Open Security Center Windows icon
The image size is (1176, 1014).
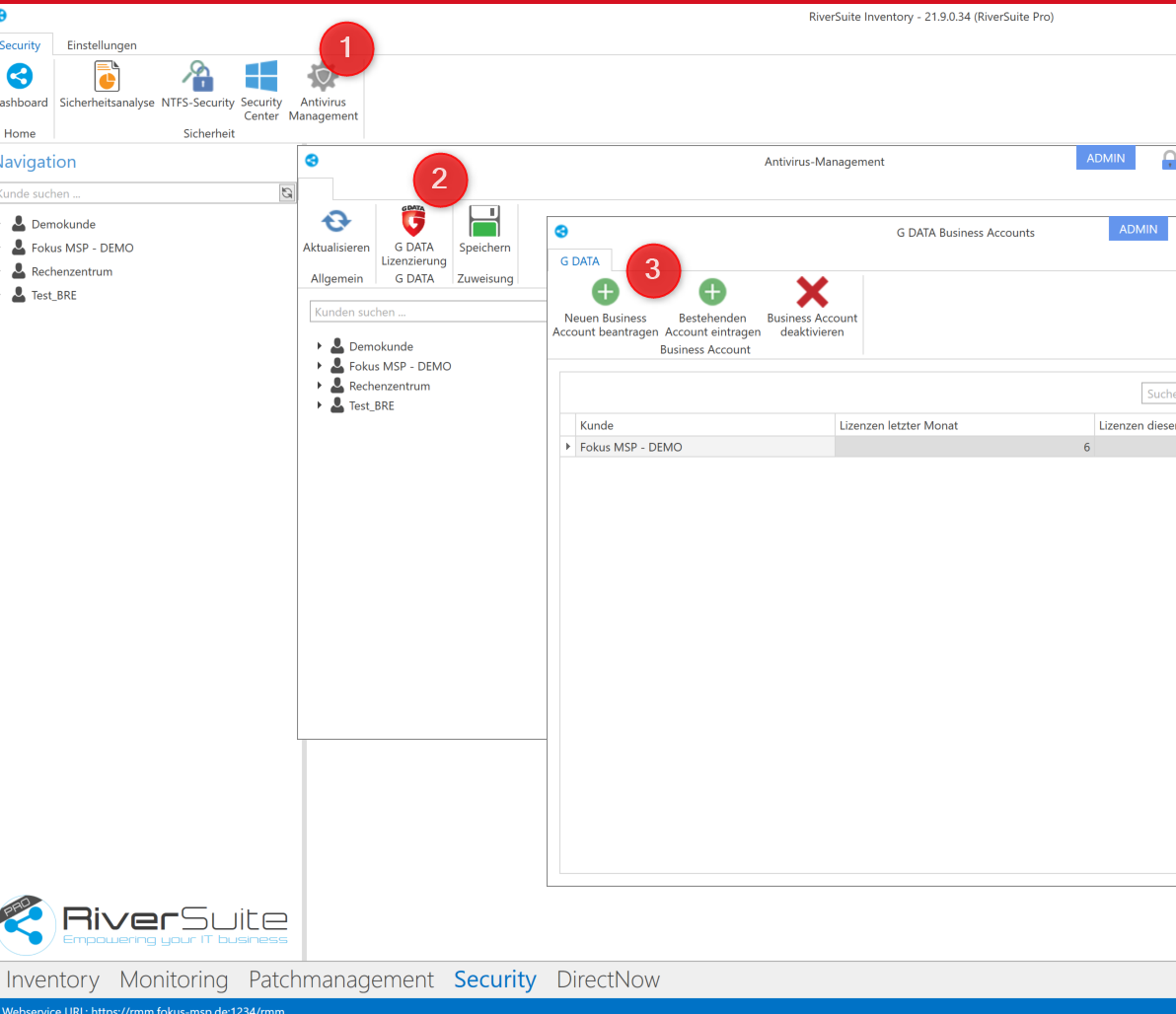(261, 77)
